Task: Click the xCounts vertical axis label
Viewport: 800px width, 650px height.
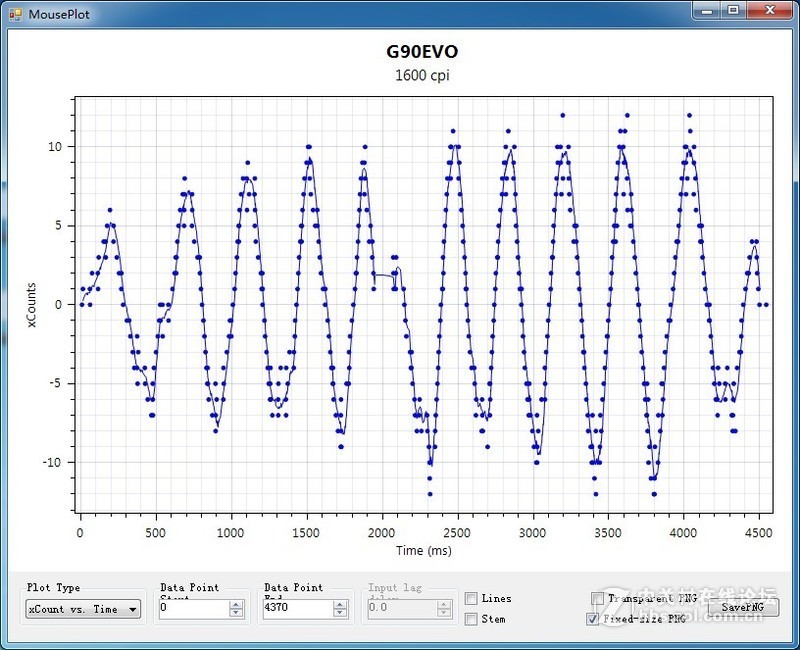Action: coord(31,306)
